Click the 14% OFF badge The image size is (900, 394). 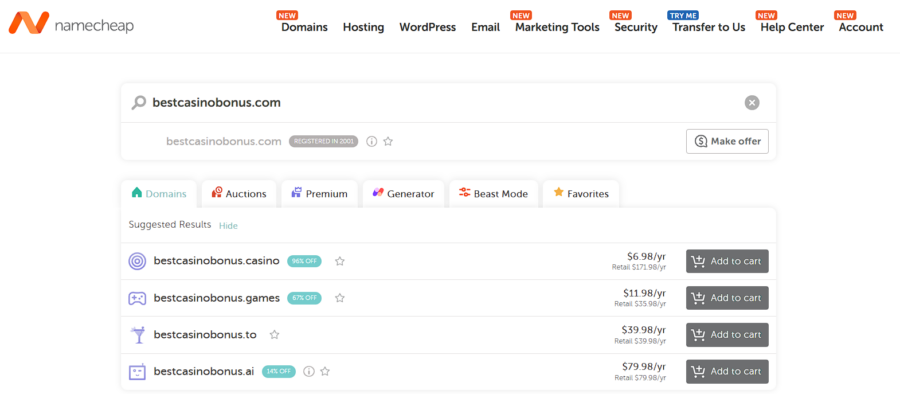pyautogui.click(x=279, y=372)
